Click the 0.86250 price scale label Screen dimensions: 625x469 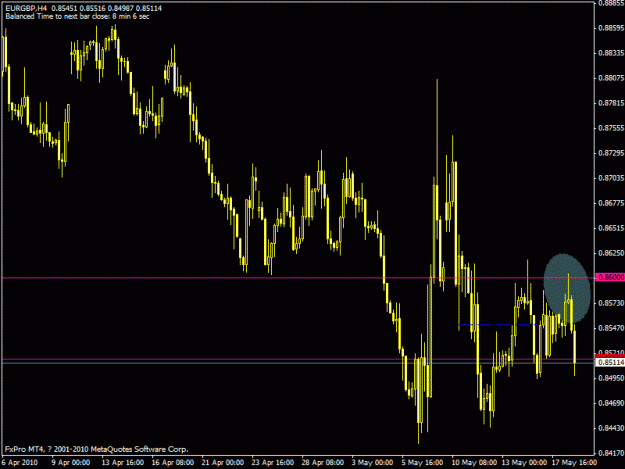point(611,253)
